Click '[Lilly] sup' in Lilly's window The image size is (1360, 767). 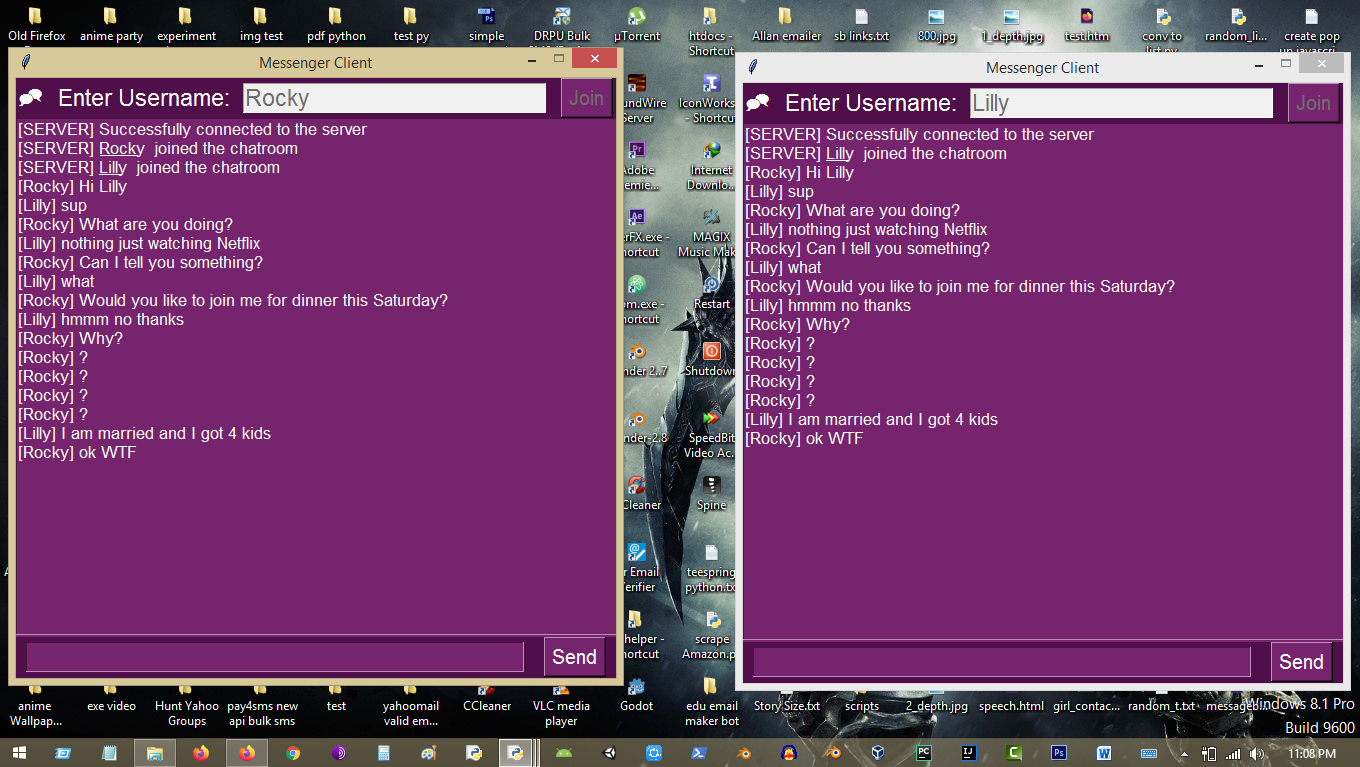click(780, 191)
